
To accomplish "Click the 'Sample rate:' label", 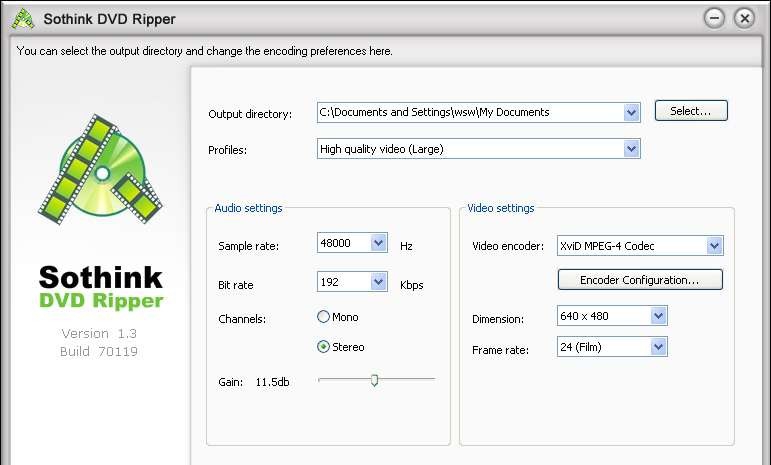I will coord(248,246).
